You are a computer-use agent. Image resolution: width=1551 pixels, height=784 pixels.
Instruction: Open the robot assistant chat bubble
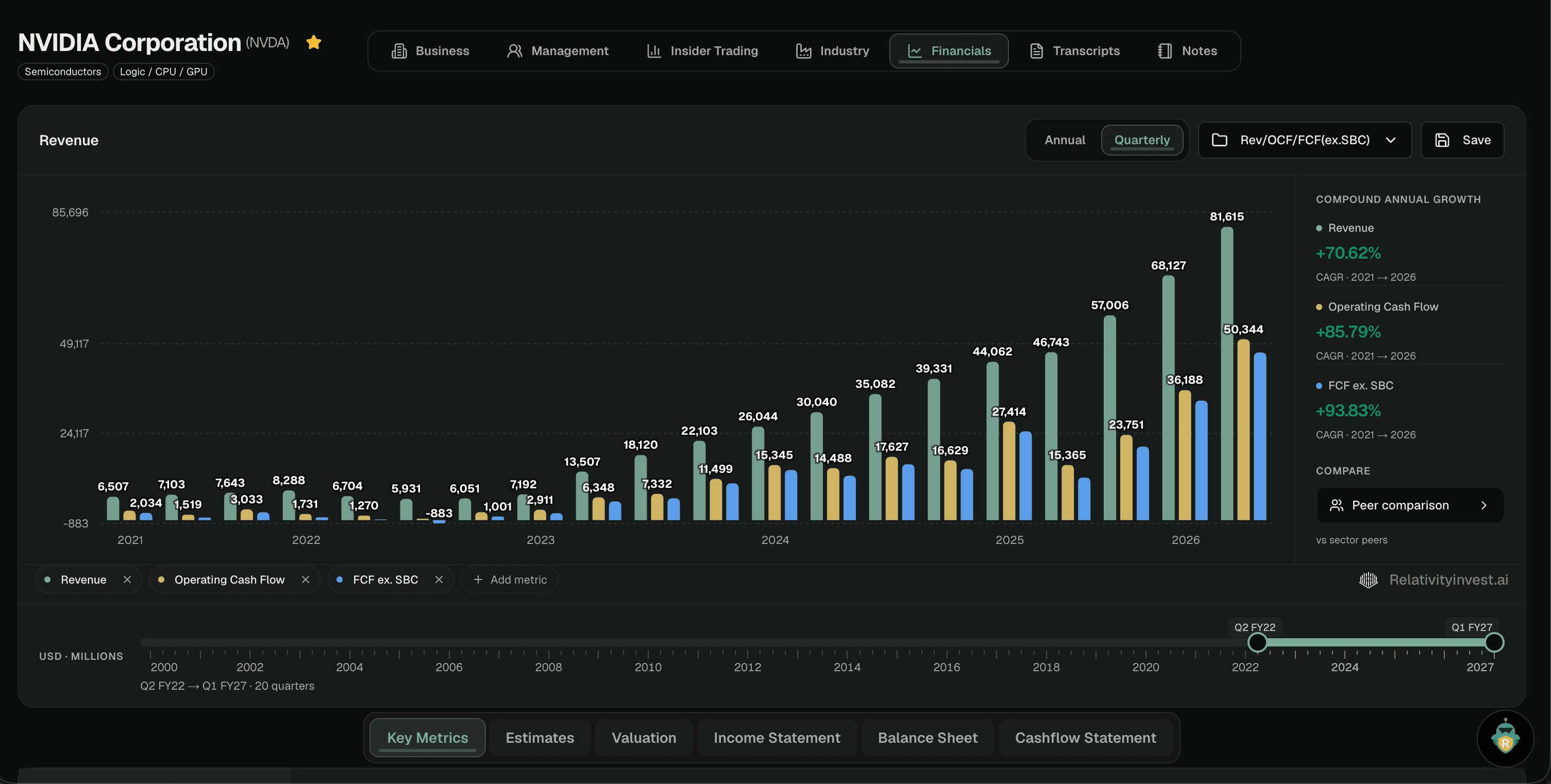pyautogui.click(x=1505, y=738)
